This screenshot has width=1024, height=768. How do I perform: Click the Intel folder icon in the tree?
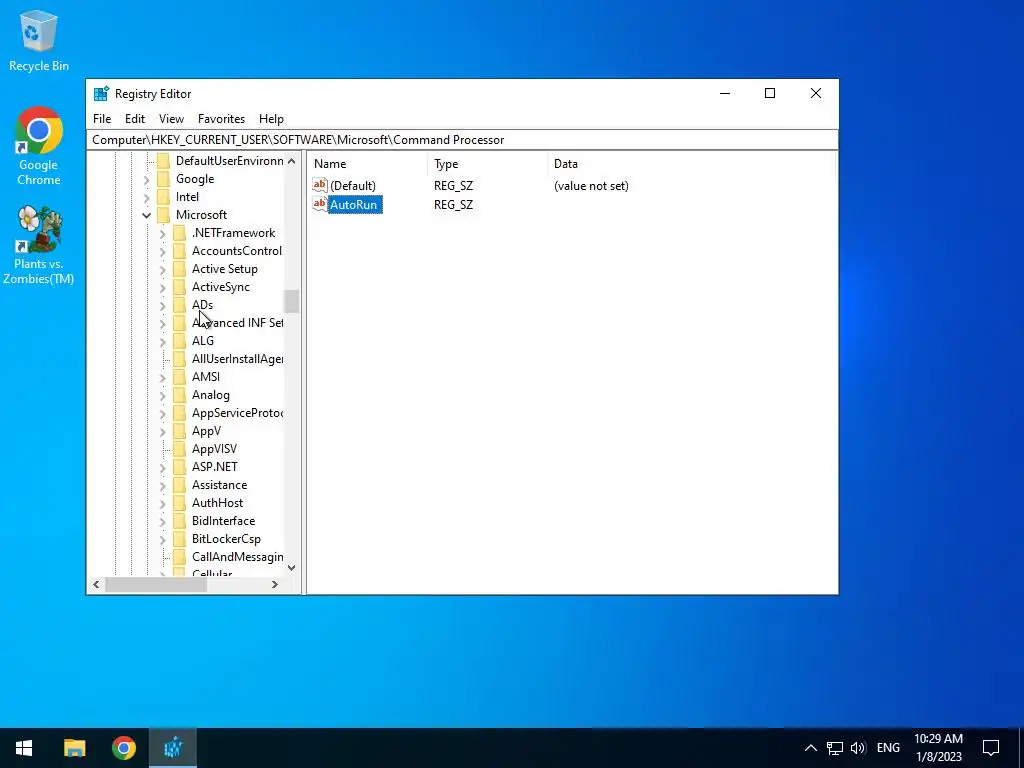point(164,197)
